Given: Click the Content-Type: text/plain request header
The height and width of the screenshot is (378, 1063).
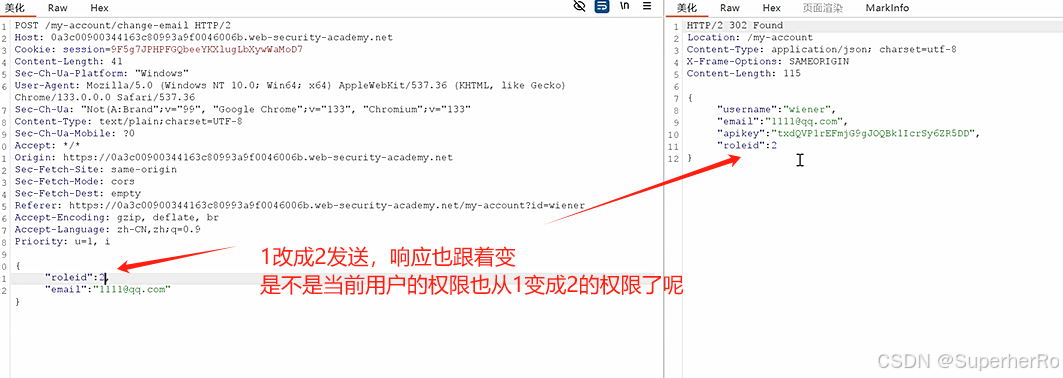Looking at the screenshot, I should (x=128, y=121).
